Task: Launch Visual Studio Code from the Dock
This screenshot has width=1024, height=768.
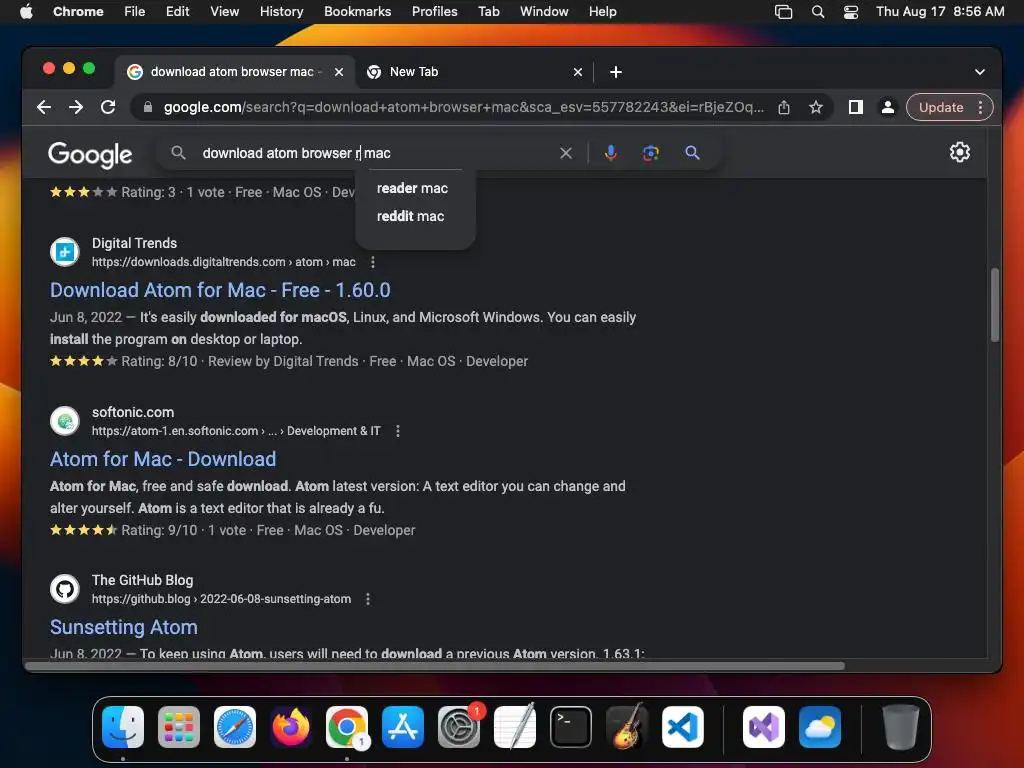Action: click(682, 727)
